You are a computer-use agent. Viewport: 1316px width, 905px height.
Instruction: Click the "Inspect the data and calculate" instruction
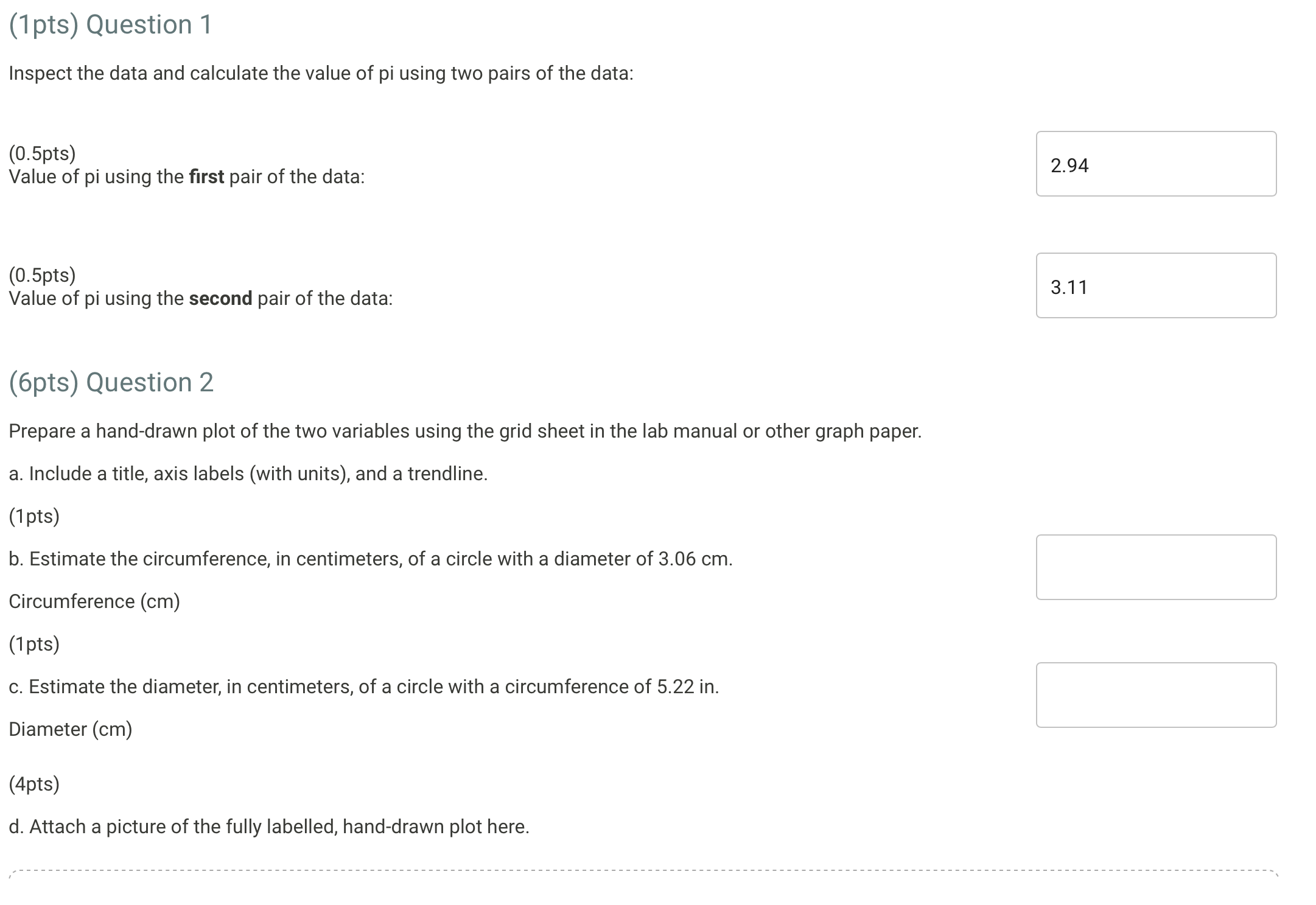pos(321,74)
